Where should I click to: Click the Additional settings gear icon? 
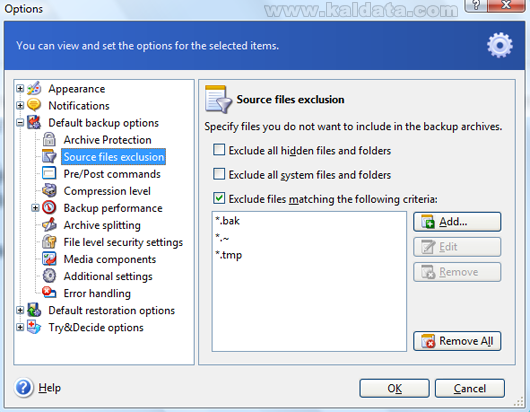pos(49,276)
